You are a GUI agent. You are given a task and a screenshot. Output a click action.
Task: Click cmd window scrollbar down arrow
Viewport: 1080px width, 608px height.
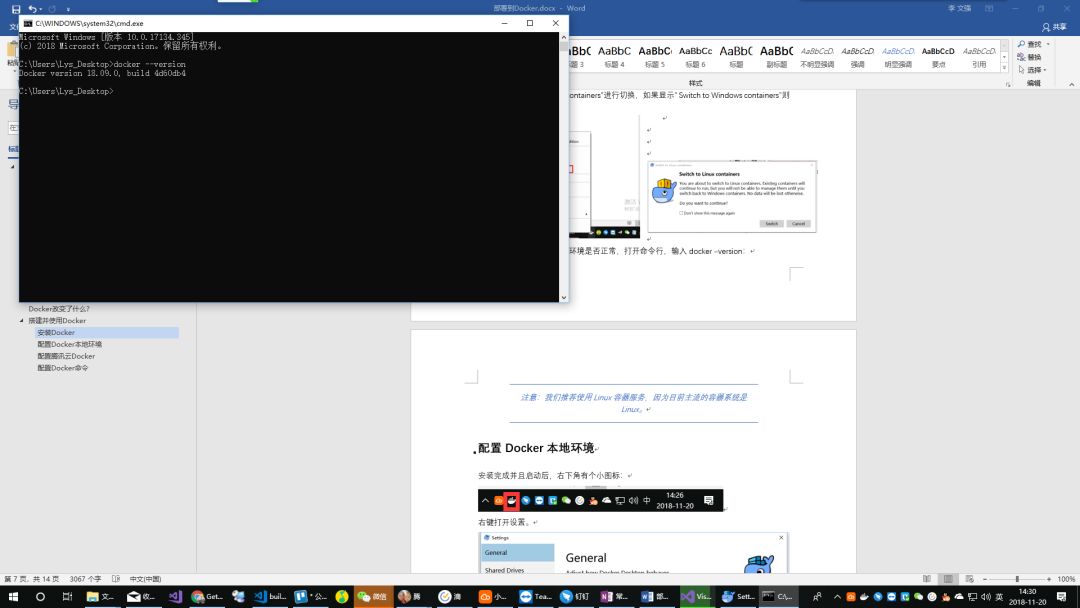564,297
